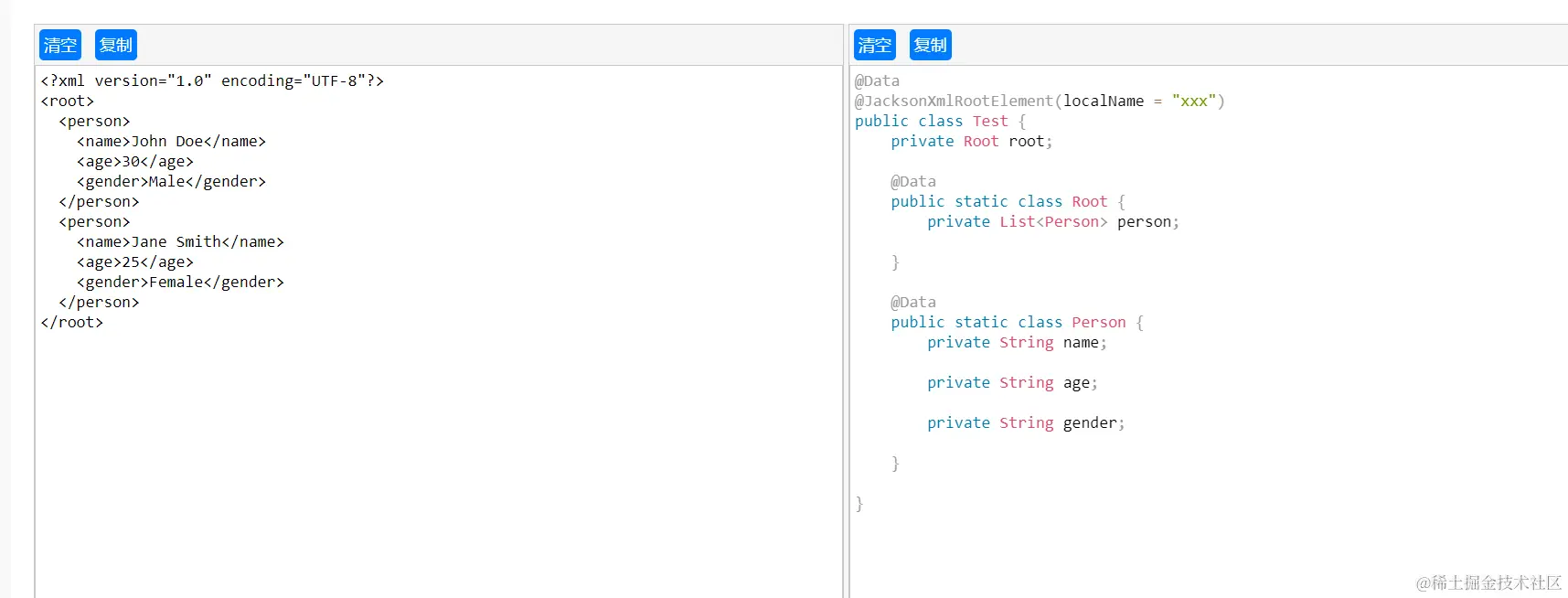
Task: Click the <name>Jane Smith</name> line
Action: point(181,241)
